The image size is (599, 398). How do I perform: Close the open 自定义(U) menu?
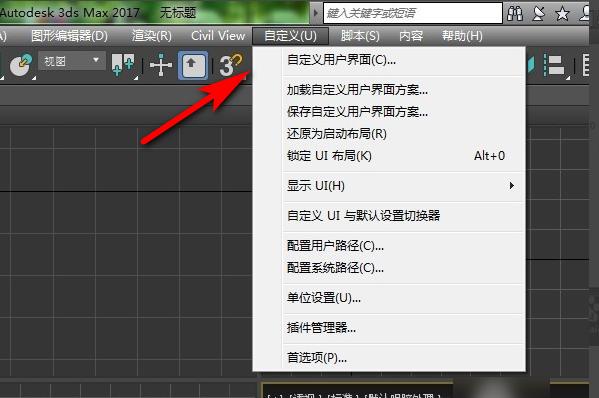[290, 36]
